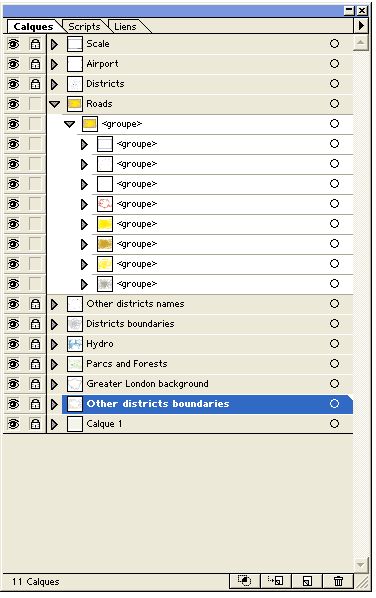
Task: Click the lock icon on Scale layer
Action: (35, 44)
